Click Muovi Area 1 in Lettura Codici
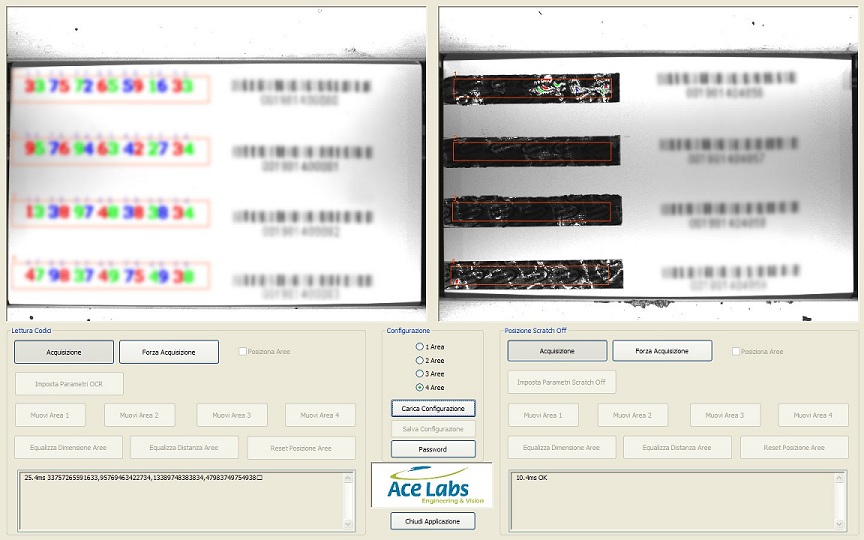Viewport: 864px width, 540px height. [x=50, y=415]
